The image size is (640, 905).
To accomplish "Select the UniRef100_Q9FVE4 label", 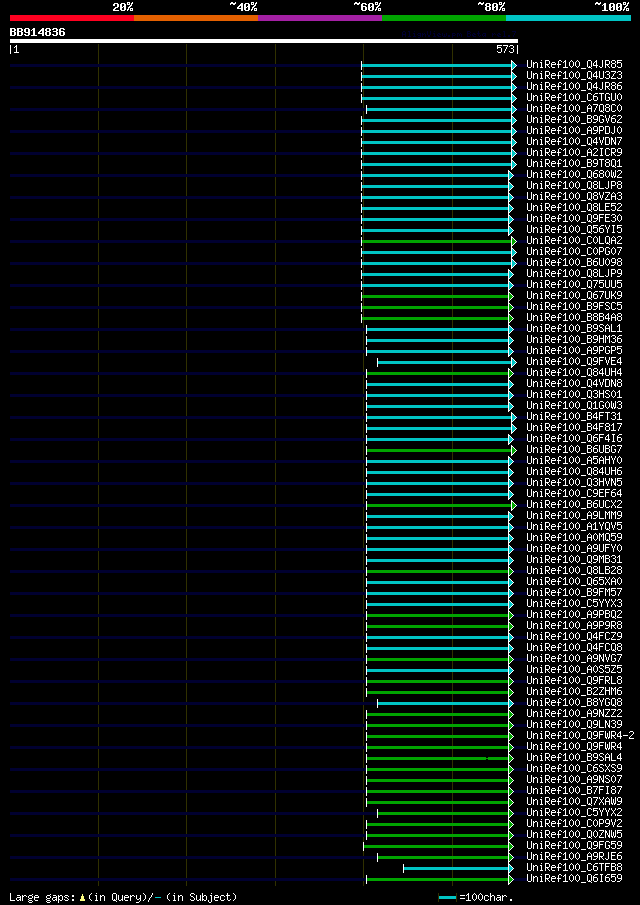I will coord(574,361).
